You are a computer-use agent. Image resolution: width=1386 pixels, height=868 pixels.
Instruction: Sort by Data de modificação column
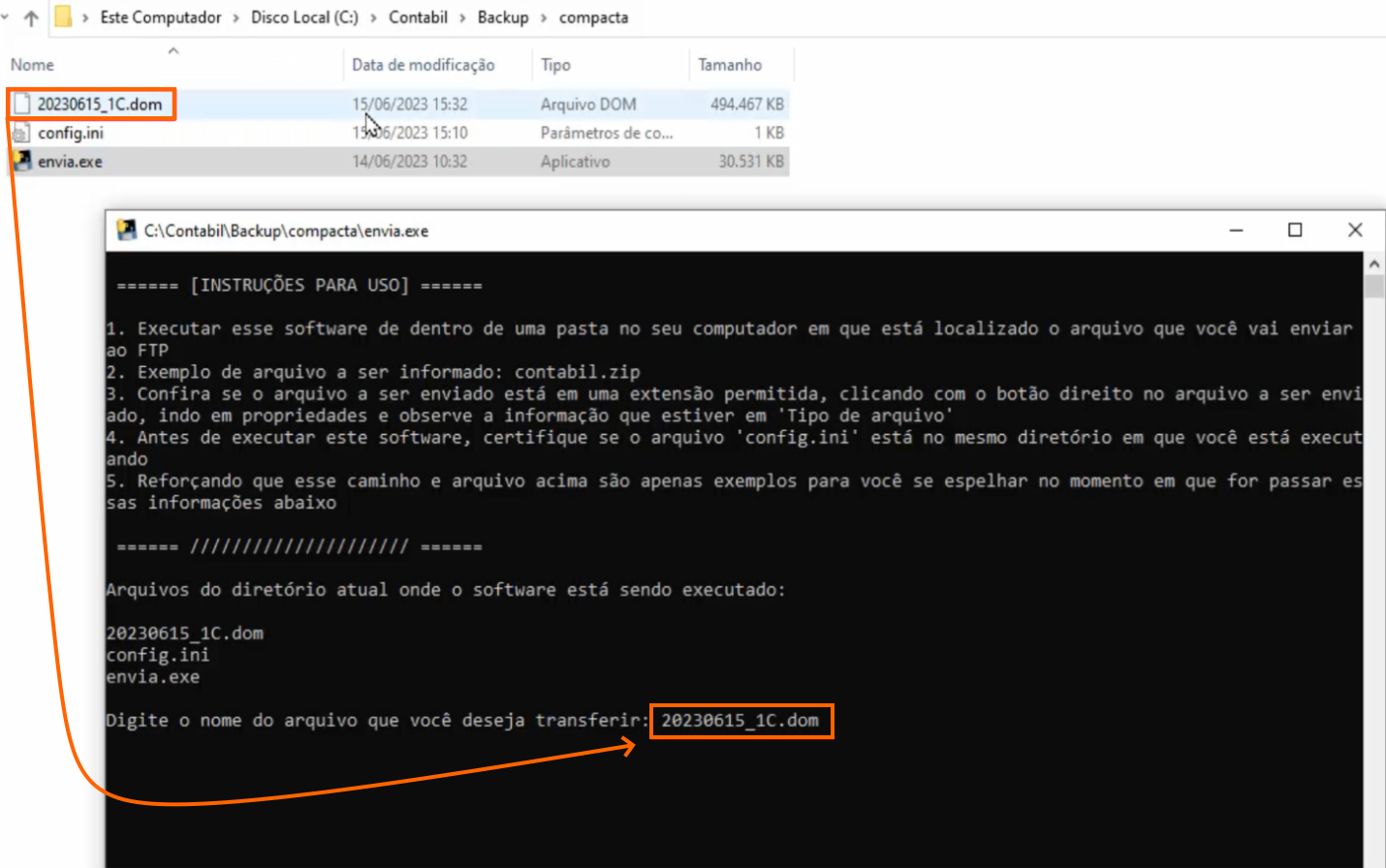coord(423,65)
